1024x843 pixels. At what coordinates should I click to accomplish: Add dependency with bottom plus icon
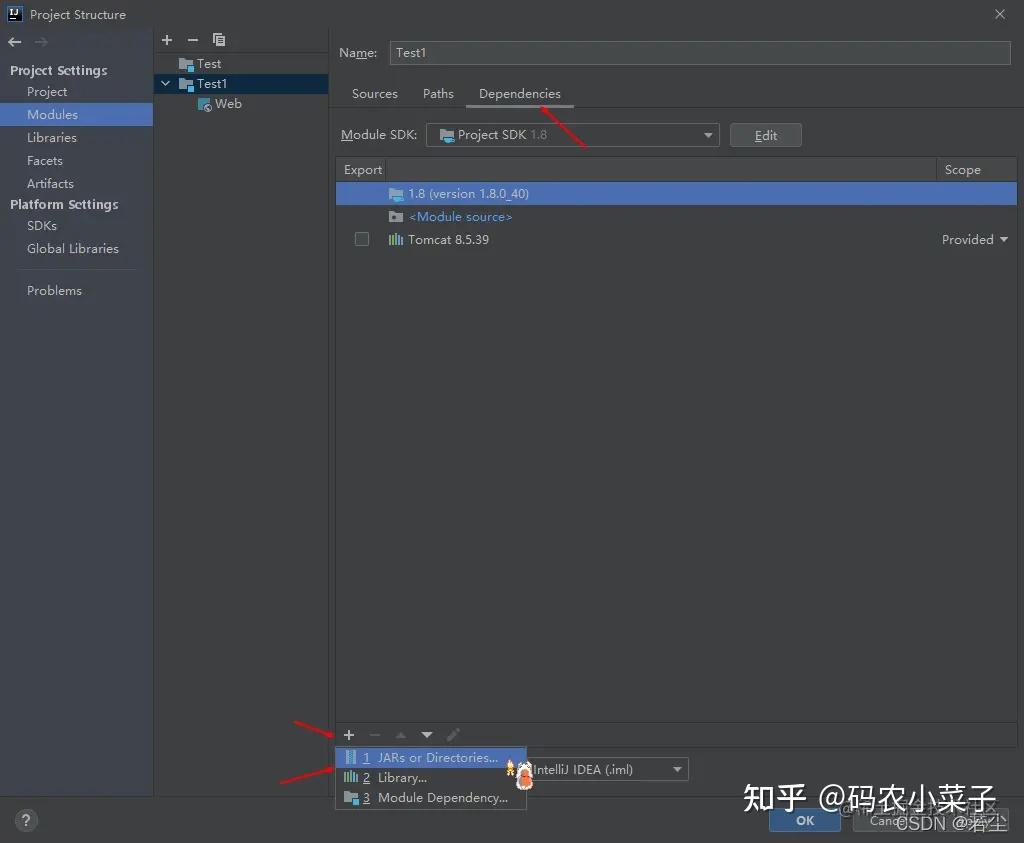coord(349,735)
